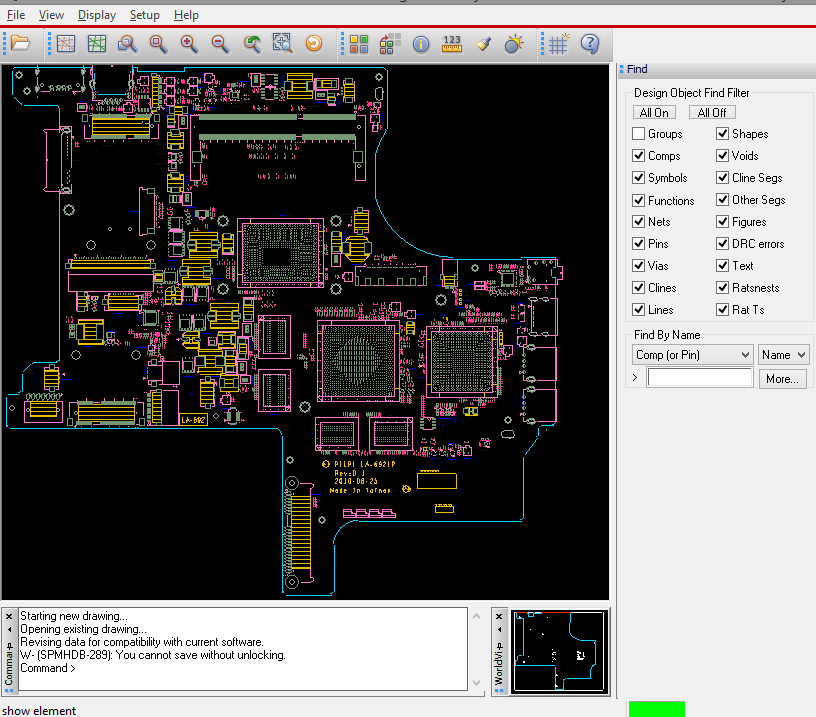Click the Help question mark icon
The width and height of the screenshot is (816, 717).
click(590, 44)
